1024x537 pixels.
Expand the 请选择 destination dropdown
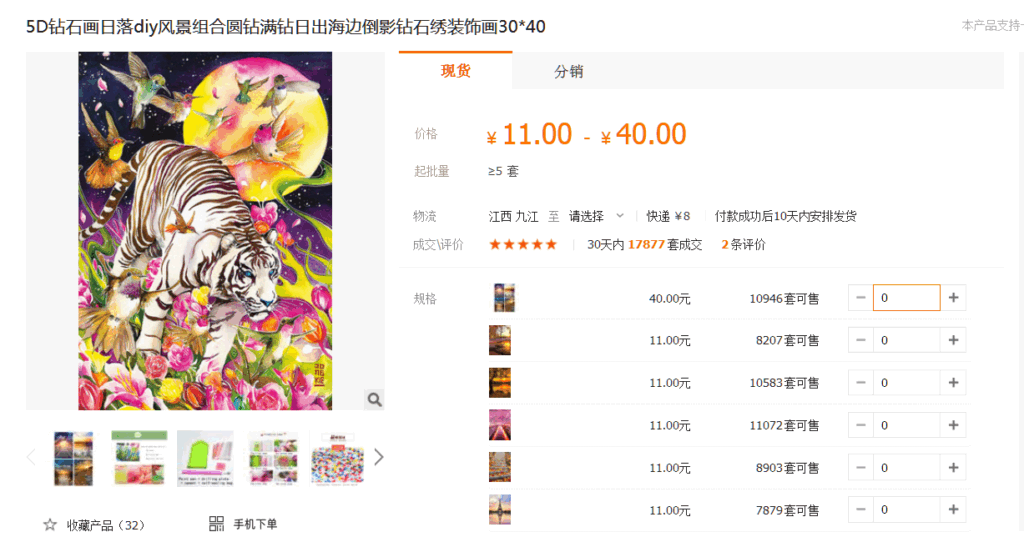596,216
